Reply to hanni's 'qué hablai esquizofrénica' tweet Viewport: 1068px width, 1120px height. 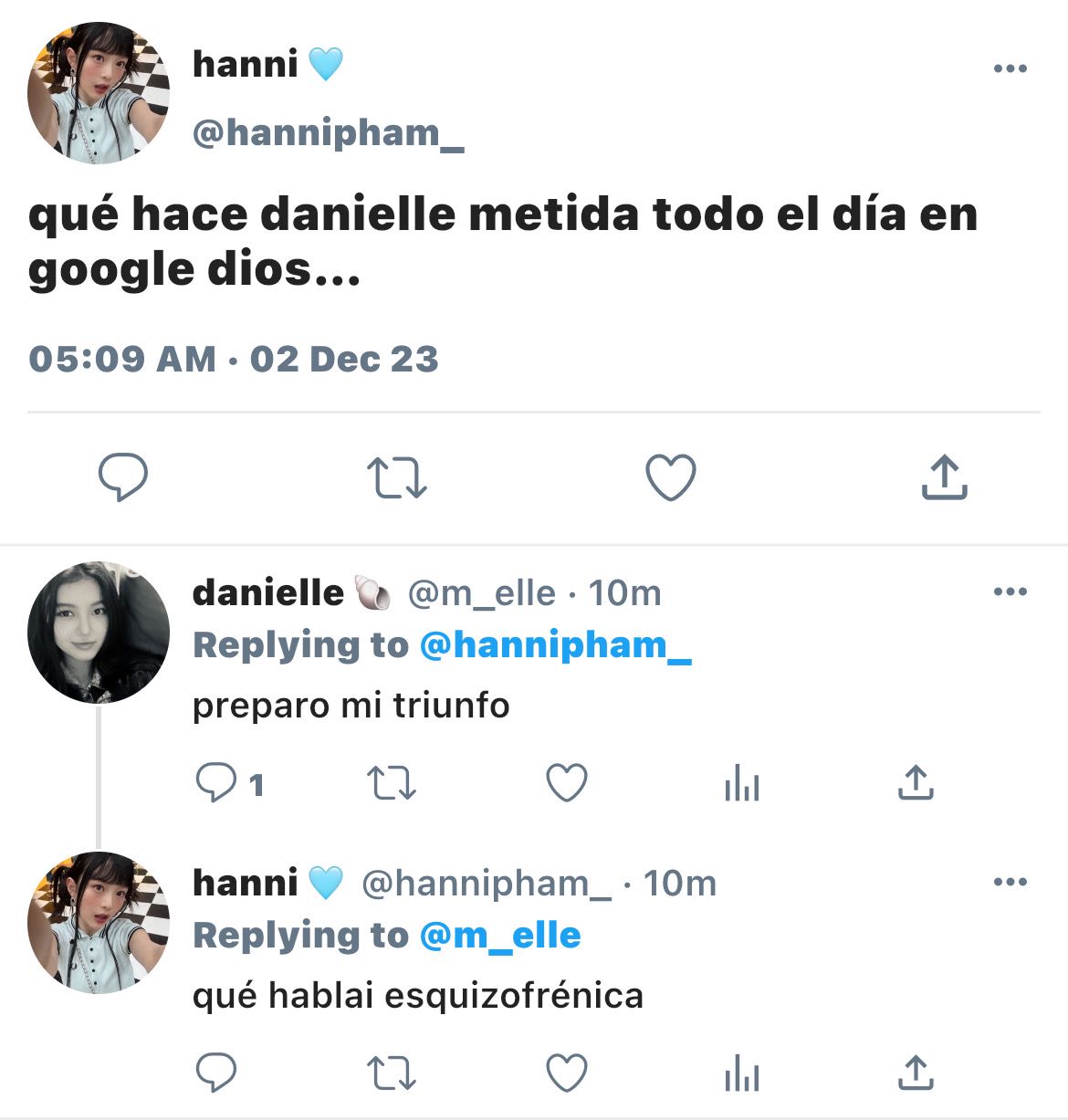[x=216, y=1073]
